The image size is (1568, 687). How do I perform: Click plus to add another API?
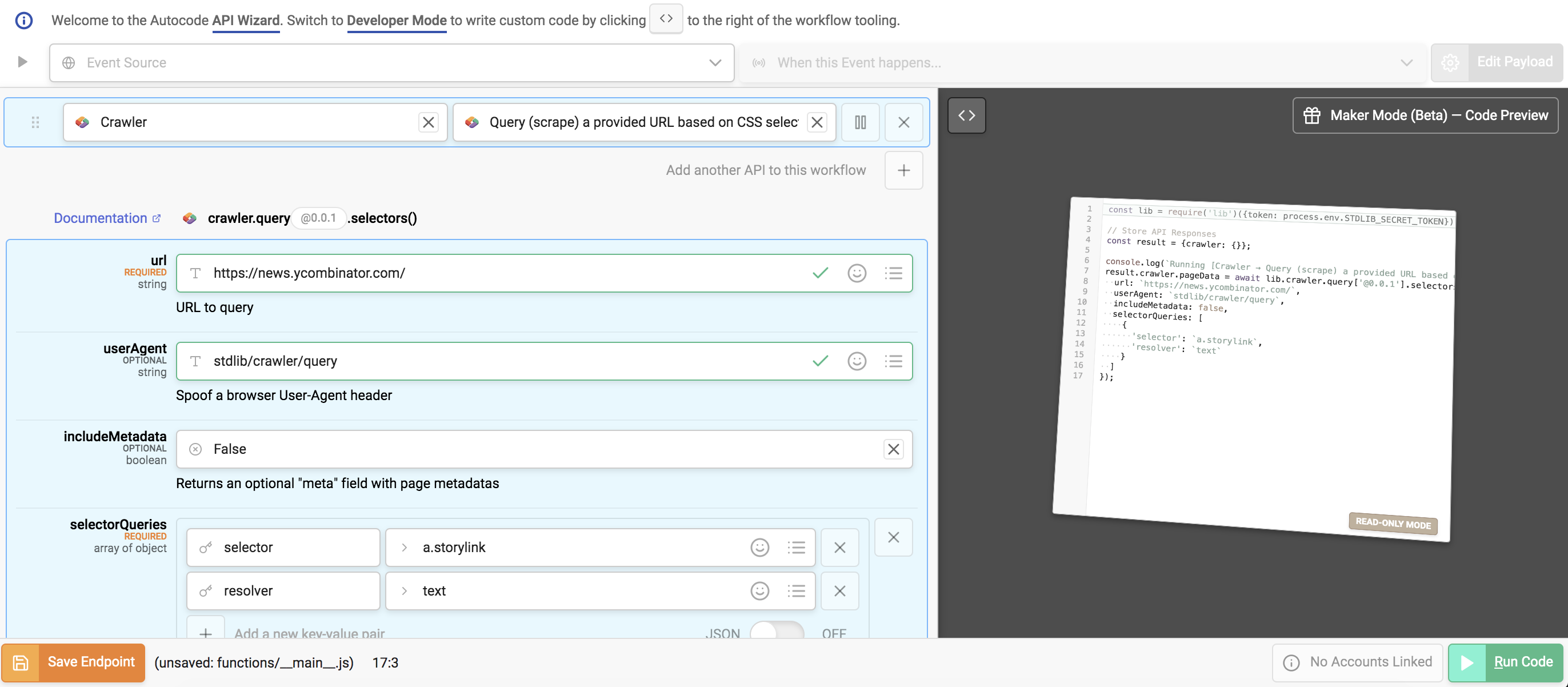[x=903, y=170]
